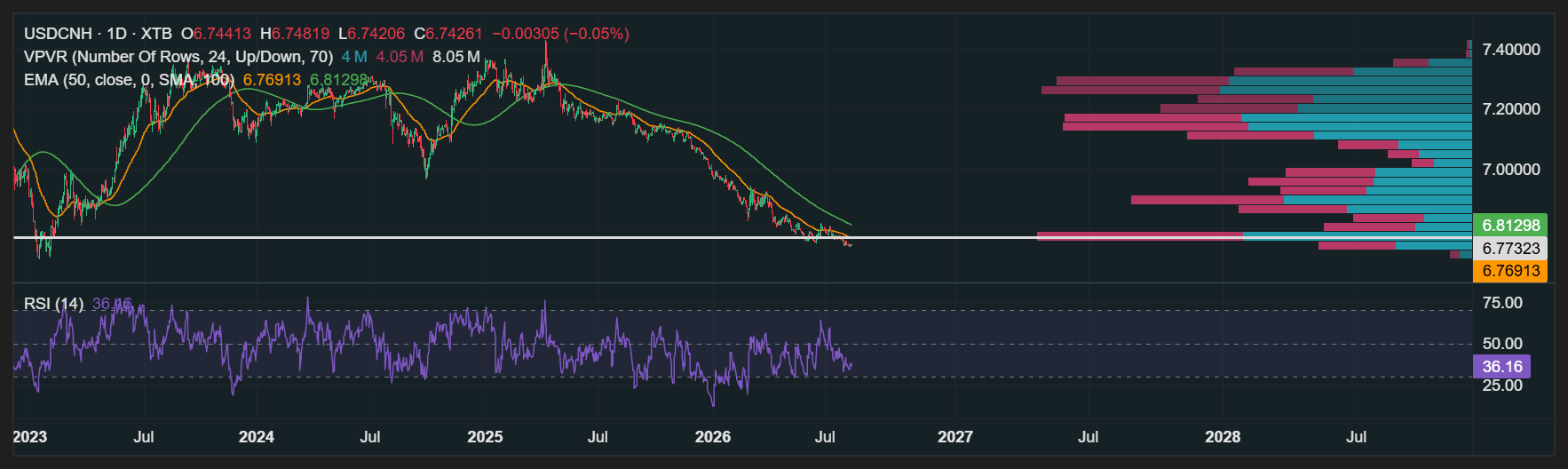1568x469 pixels.
Task: Click the 7.40000 price axis label
Action: 1511,50
